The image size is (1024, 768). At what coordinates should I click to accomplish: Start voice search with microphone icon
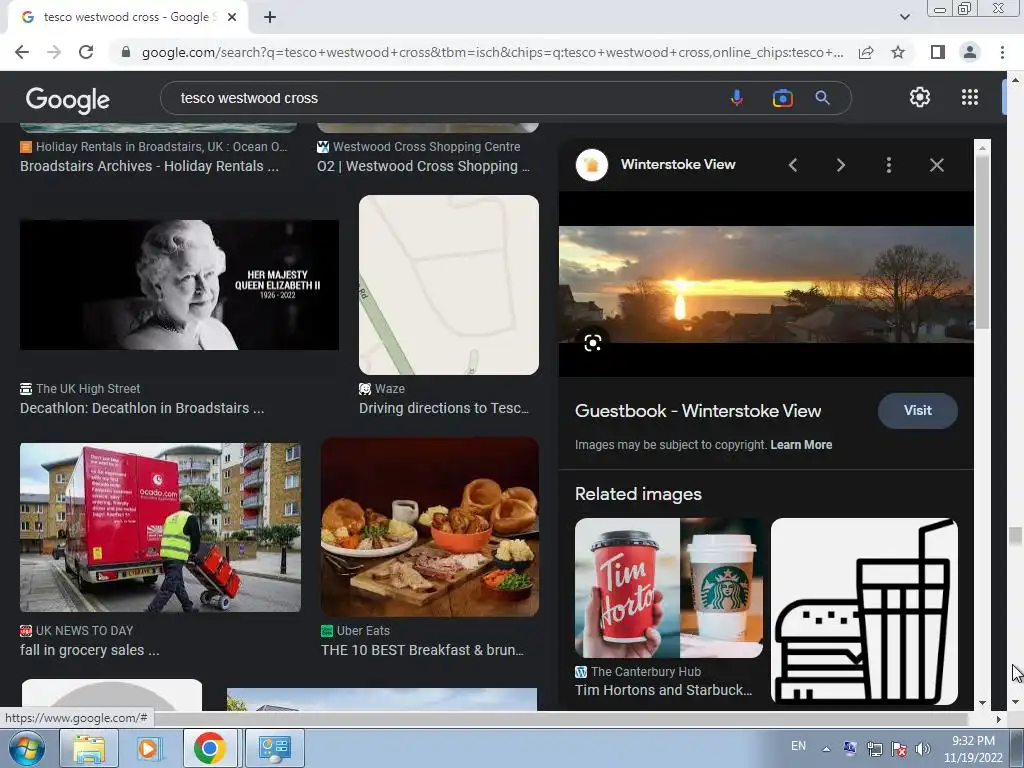[x=737, y=98]
